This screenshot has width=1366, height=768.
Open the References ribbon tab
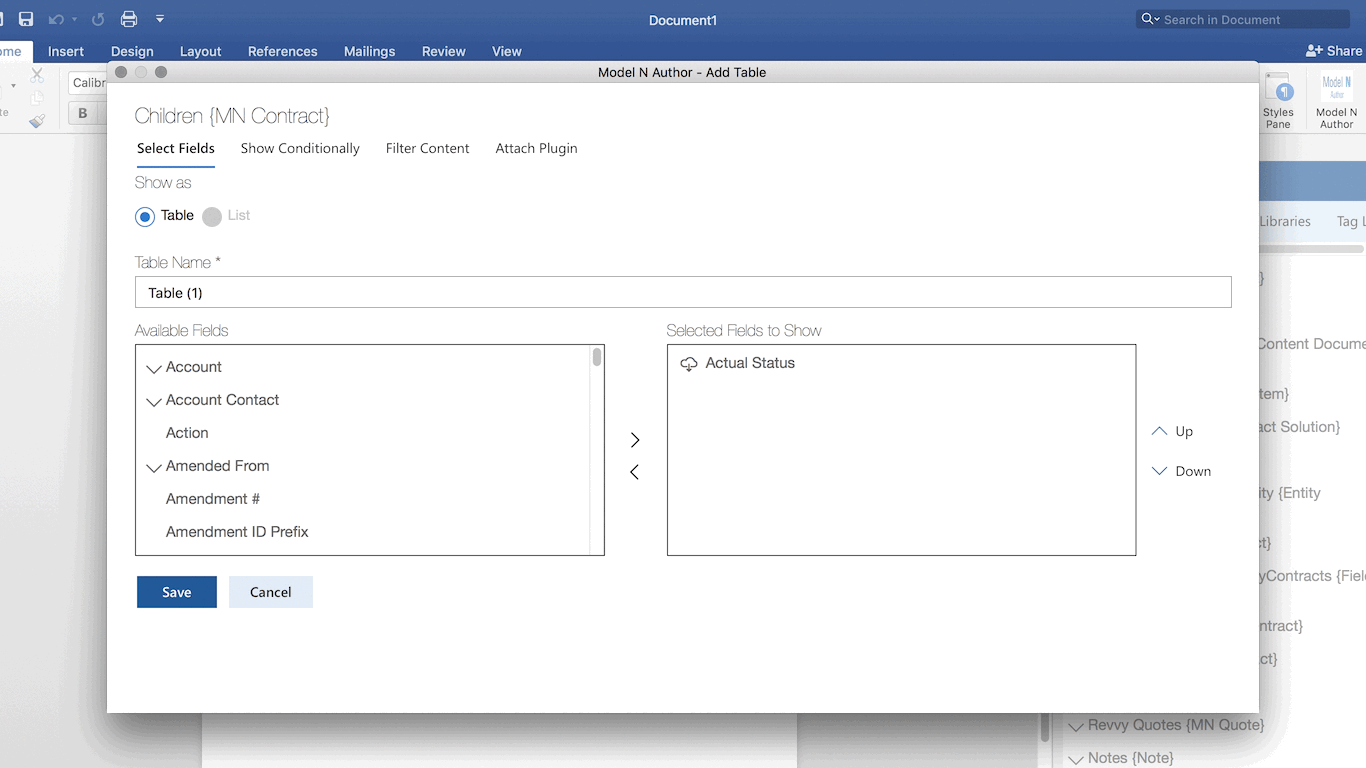(x=283, y=51)
